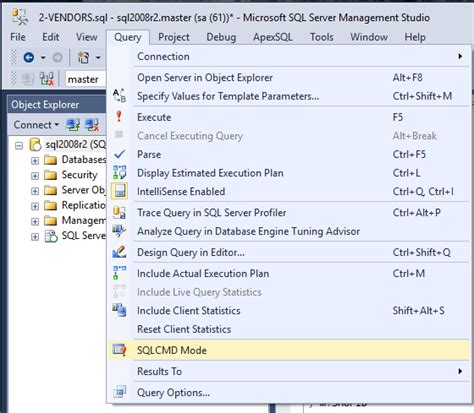The width and height of the screenshot is (474, 413).
Task: Click the connect icon in SQL toolbar
Action: pos(28,79)
